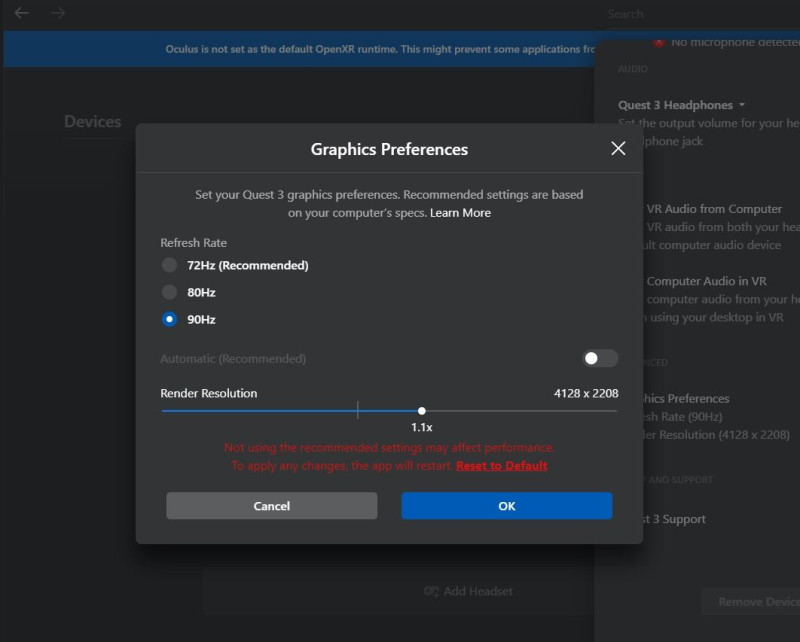Click the Devices heading in background
This screenshot has width=800, height=642.
click(x=93, y=121)
